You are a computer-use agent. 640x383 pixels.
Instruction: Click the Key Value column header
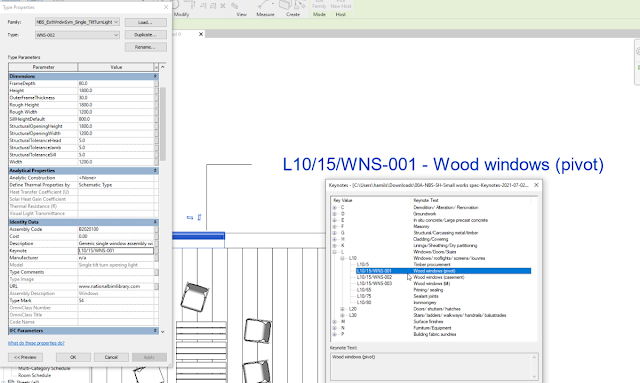(x=370, y=200)
